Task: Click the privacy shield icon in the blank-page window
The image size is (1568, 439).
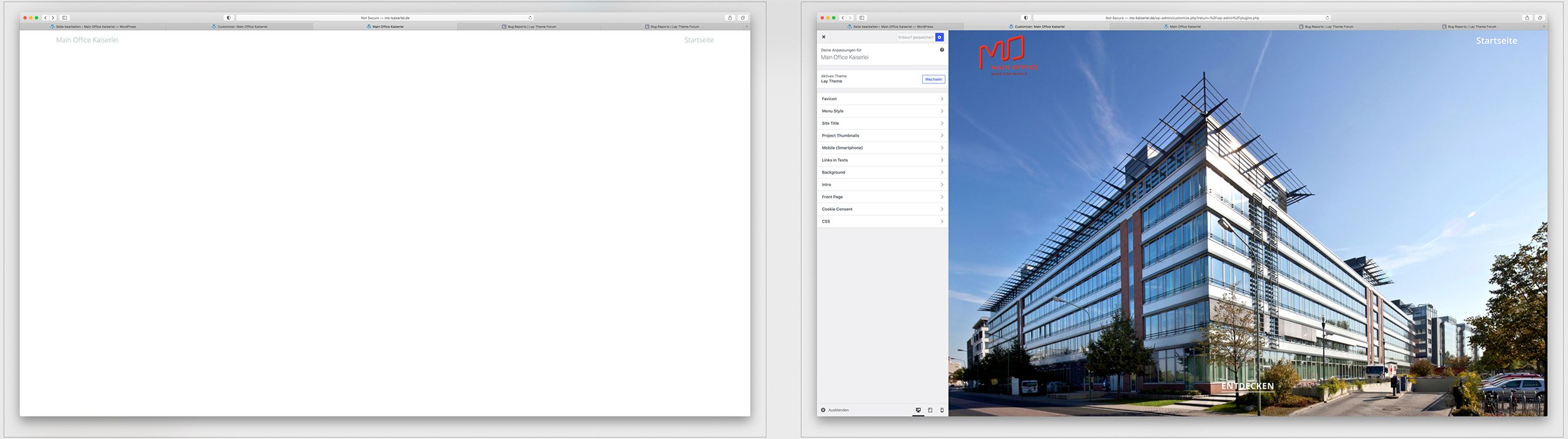Action: (x=228, y=18)
